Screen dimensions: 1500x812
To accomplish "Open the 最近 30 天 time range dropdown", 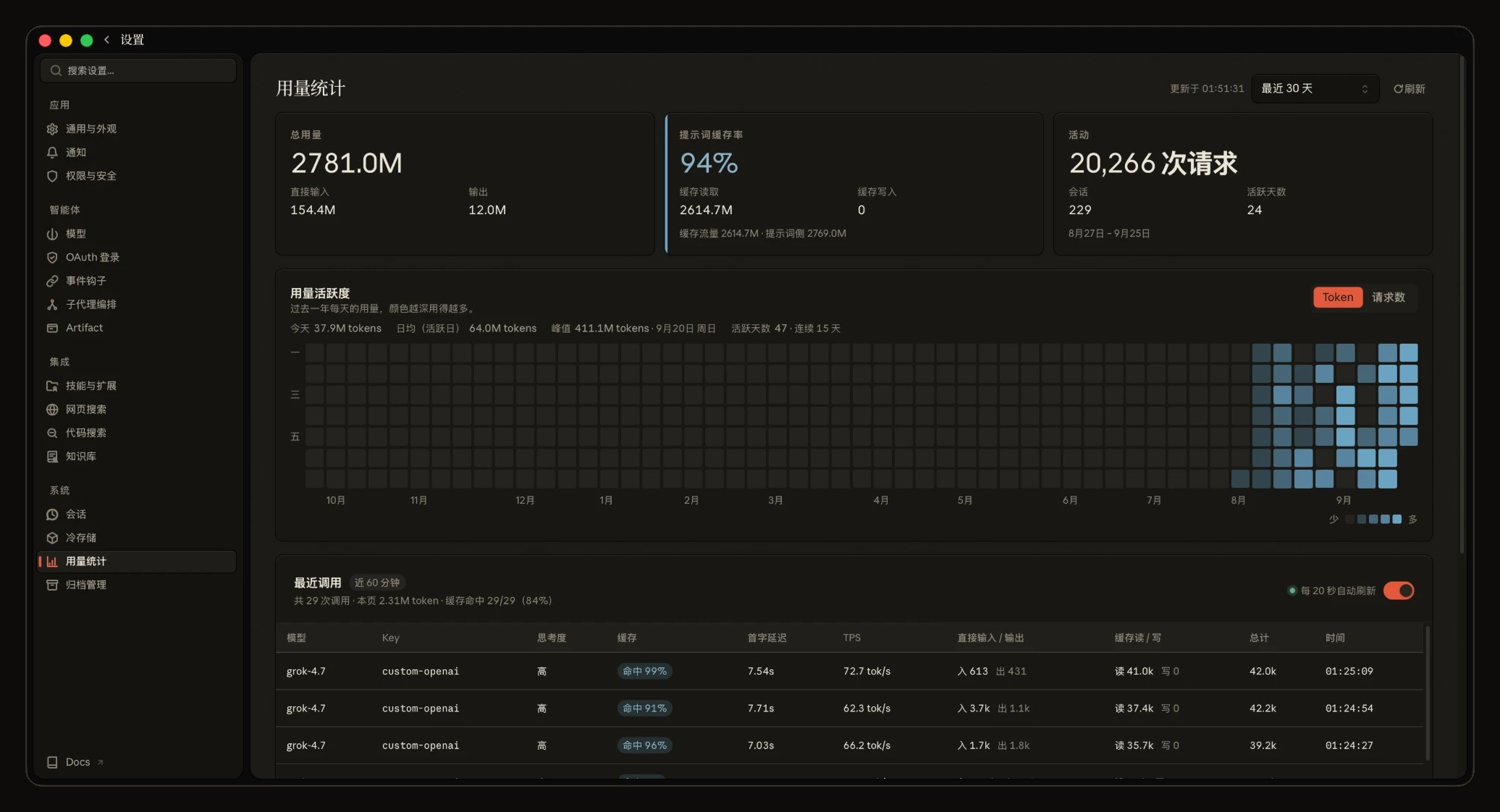I will coord(1315,88).
